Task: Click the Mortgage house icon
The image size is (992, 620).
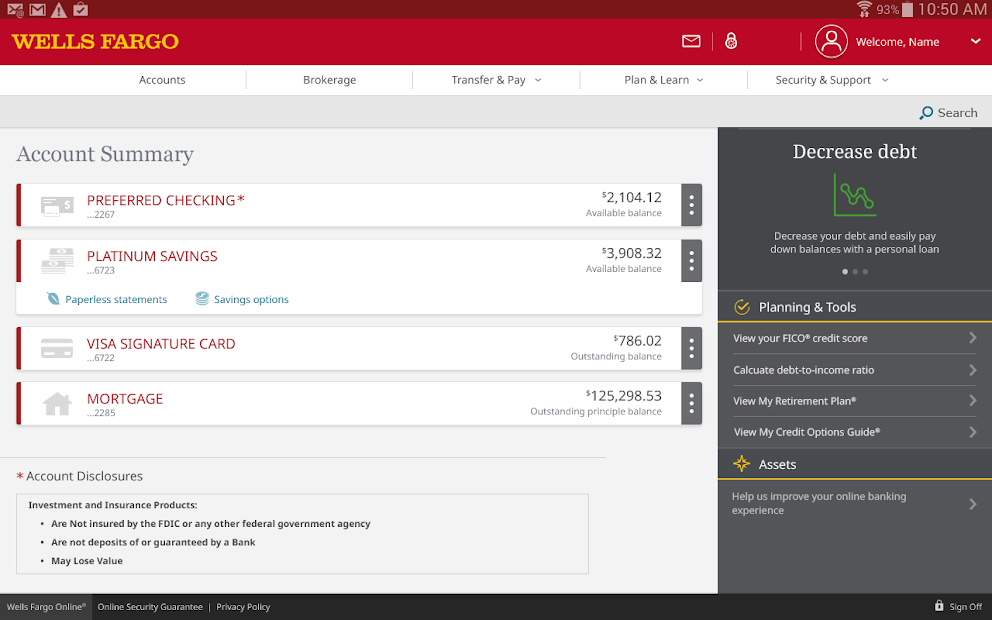Action: point(57,404)
